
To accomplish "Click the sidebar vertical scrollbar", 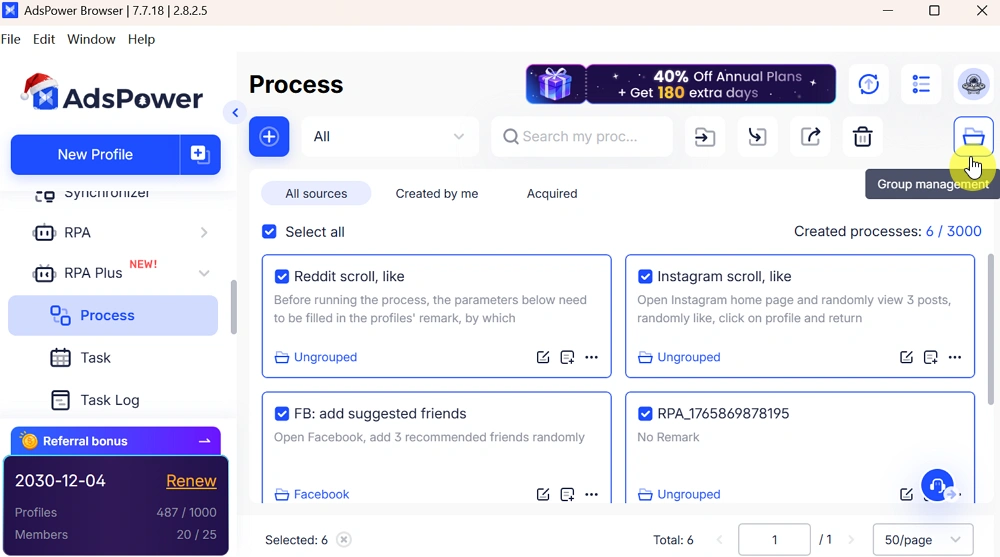I will coord(233,307).
